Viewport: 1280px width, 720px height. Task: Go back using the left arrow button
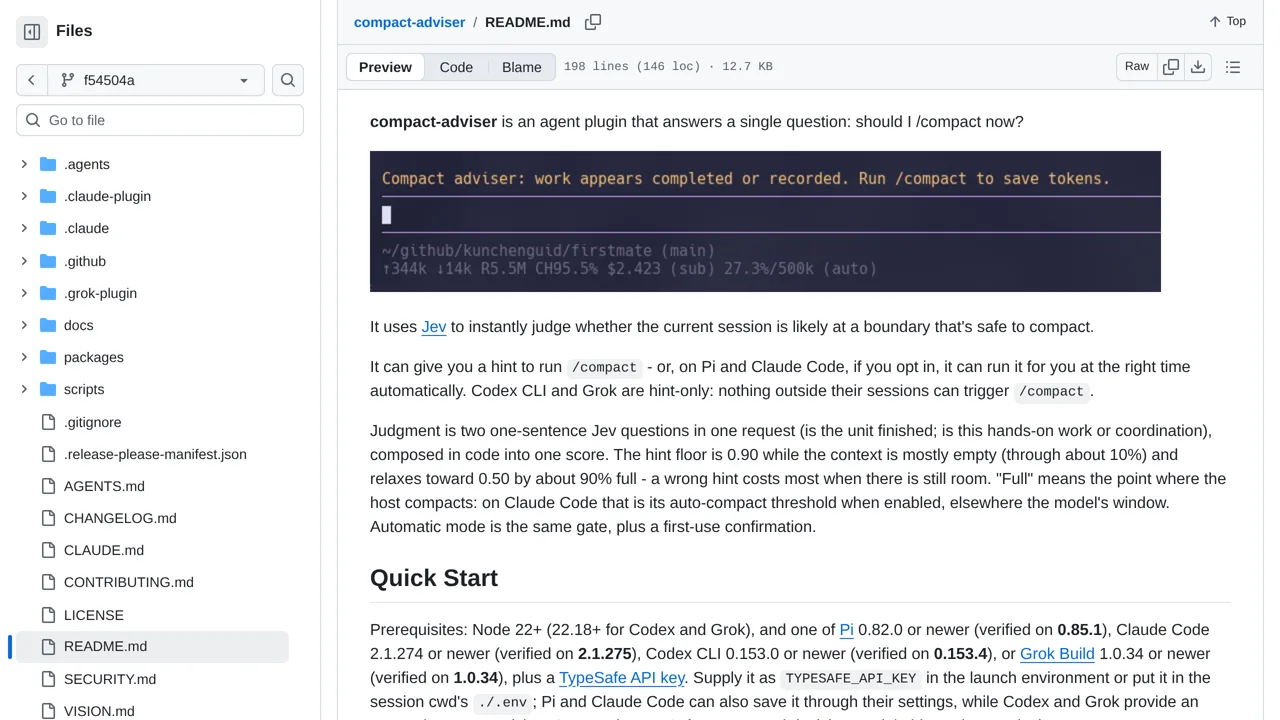coord(31,80)
